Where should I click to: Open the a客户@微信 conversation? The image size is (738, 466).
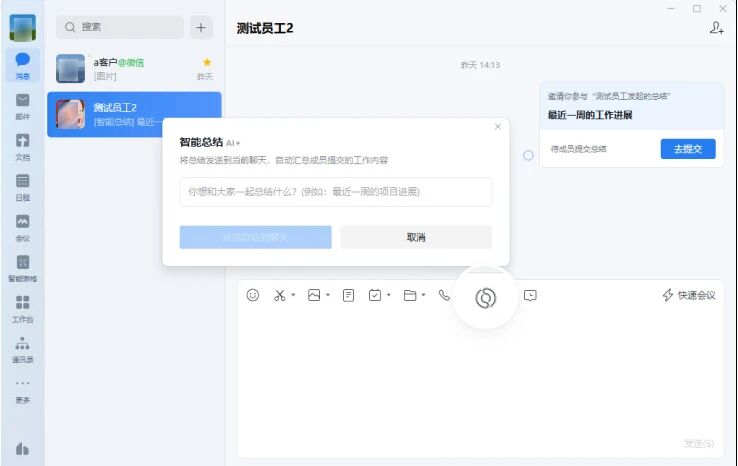(x=134, y=69)
